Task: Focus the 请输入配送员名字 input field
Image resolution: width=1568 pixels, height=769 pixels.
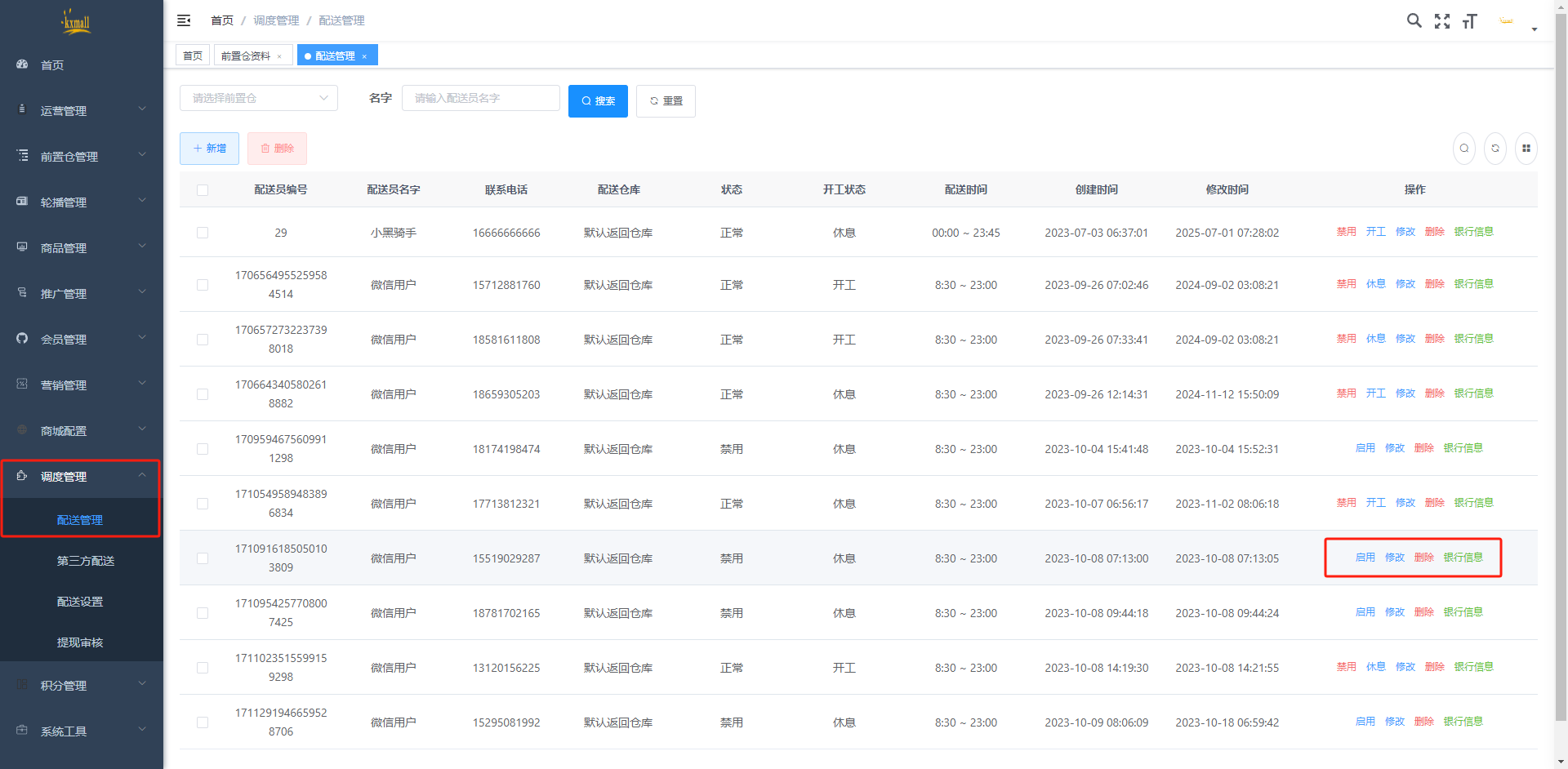Action: click(x=480, y=98)
